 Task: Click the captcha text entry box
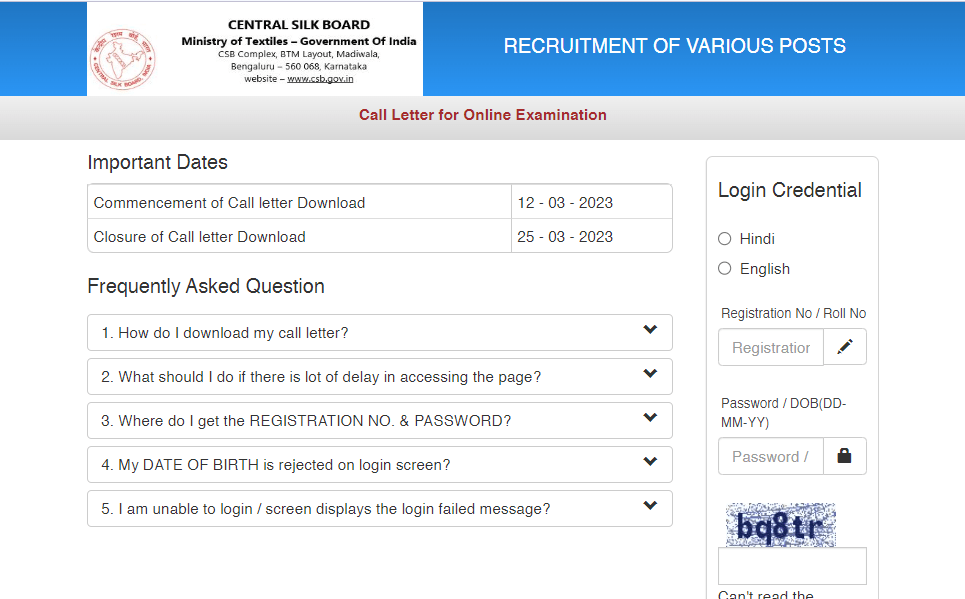coord(792,566)
